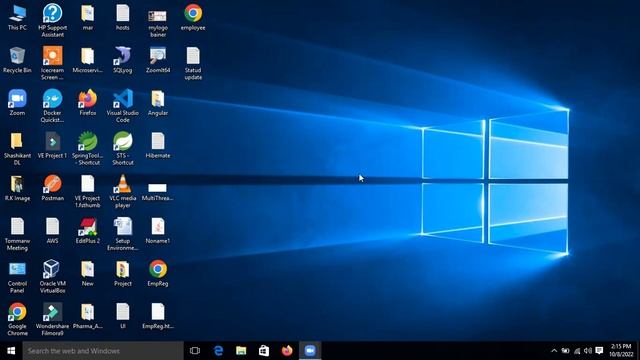Click the Search the web and Windows box

click(x=103, y=351)
